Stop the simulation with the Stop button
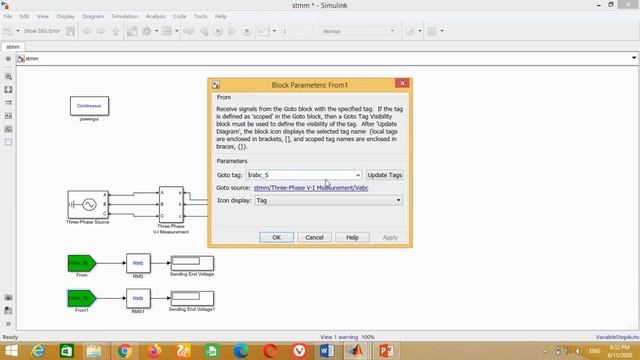640x360 pixels. click(x=247, y=31)
